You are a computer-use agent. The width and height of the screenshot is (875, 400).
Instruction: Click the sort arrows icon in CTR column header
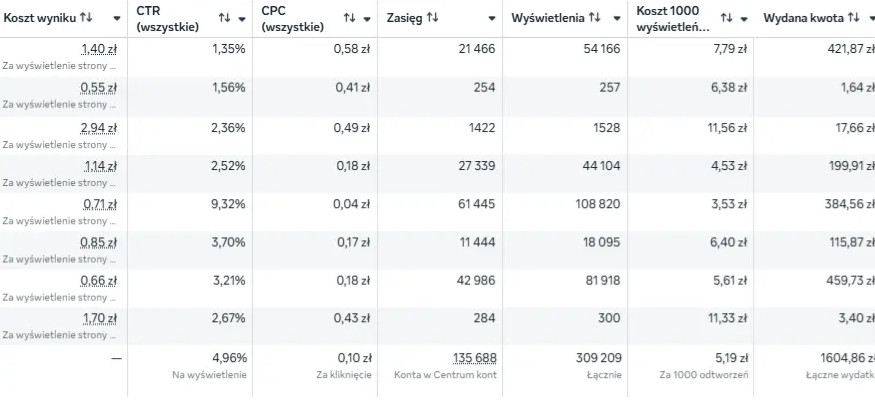[x=223, y=18]
